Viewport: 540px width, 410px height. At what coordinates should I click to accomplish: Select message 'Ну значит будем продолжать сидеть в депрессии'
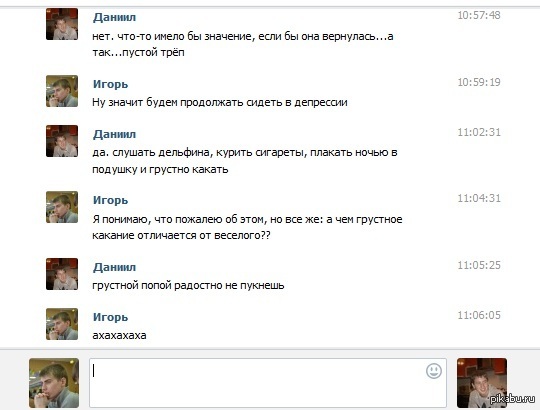(220, 103)
